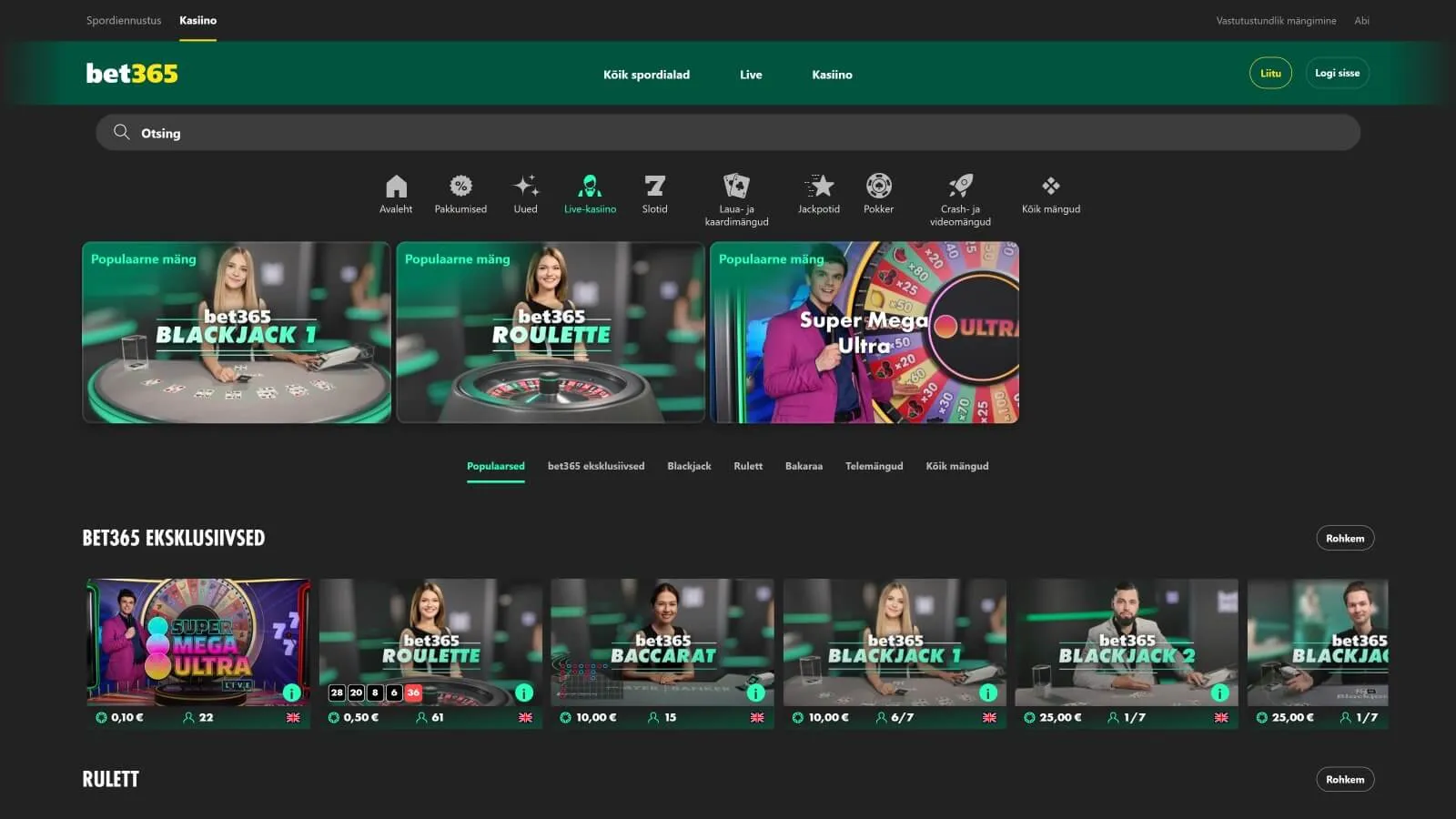Open bet365 Roulette game card
This screenshot has width=1456, height=819.
pyautogui.click(x=430, y=653)
